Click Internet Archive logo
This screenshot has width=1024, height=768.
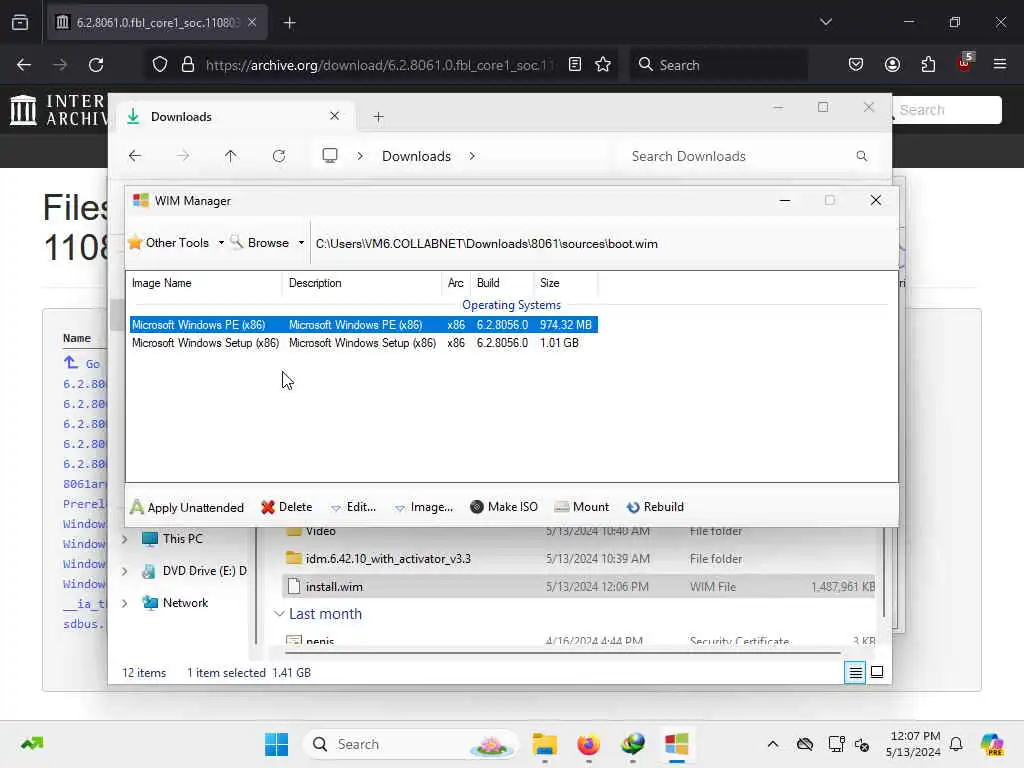click(57, 110)
